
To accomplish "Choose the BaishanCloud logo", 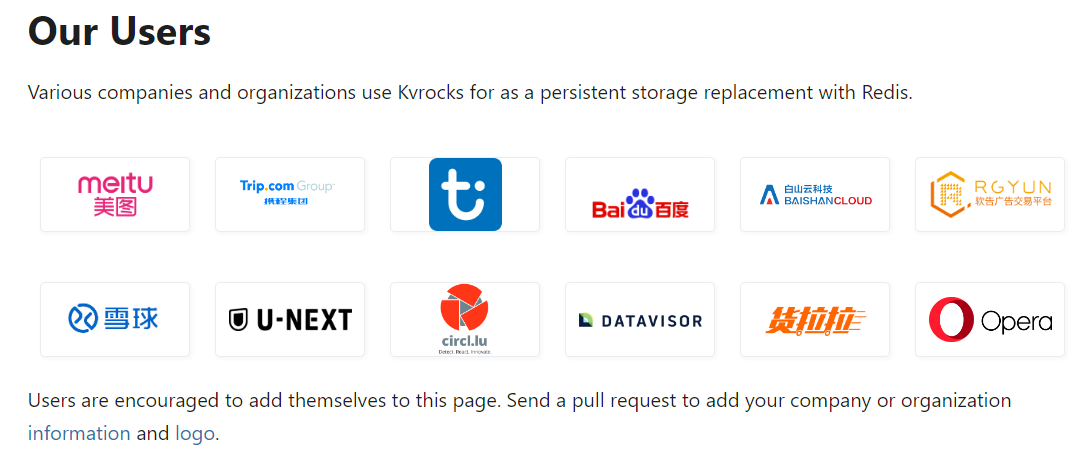I will point(815,194).
